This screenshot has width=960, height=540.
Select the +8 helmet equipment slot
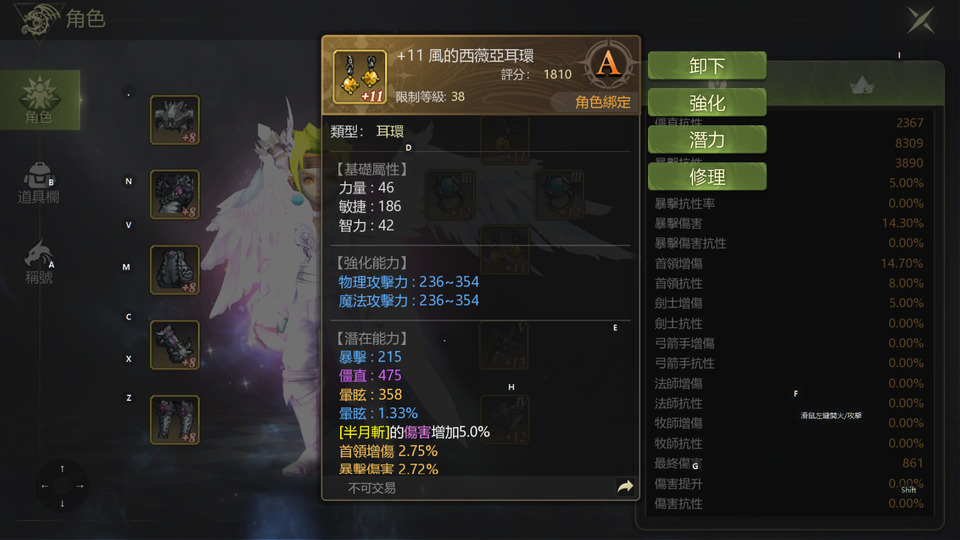(175, 120)
